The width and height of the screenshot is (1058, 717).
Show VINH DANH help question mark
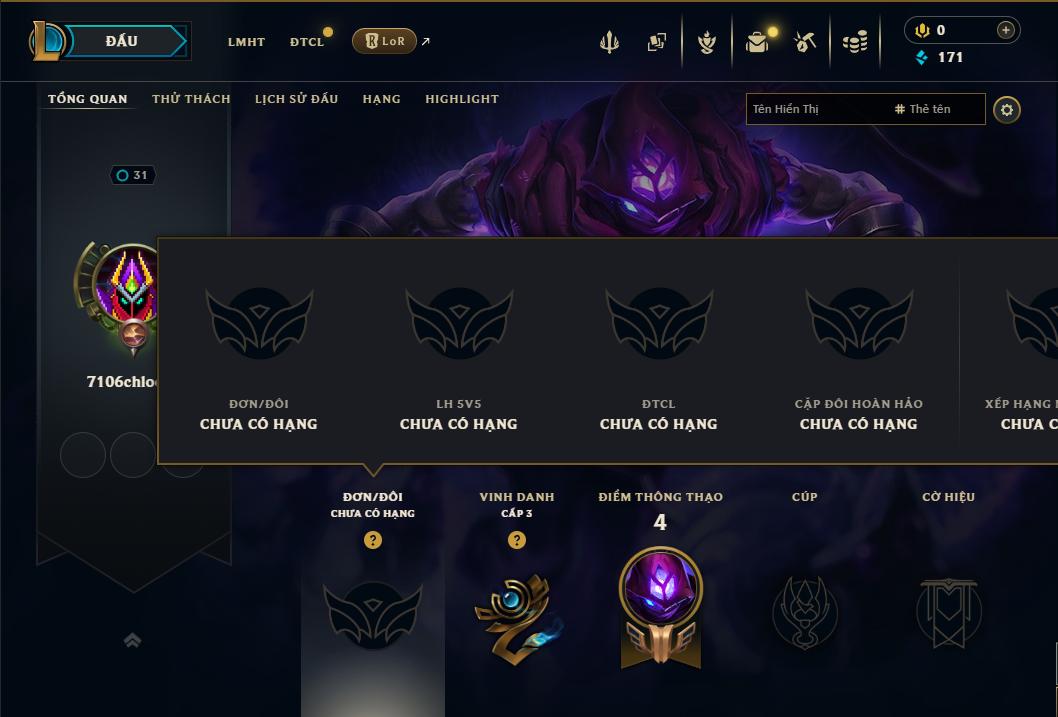(517, 540)
